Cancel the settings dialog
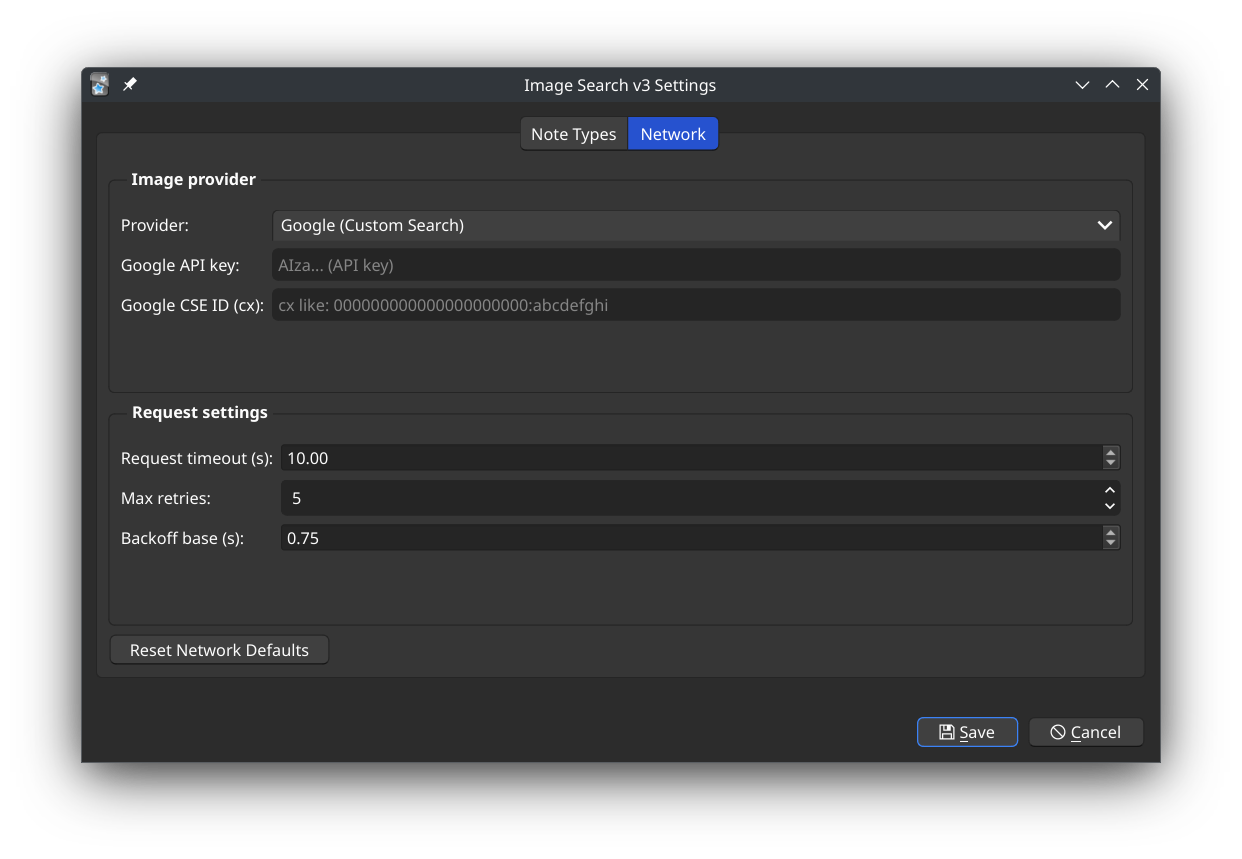The height and width of the screenshot is (859, 1242). 1085,732
